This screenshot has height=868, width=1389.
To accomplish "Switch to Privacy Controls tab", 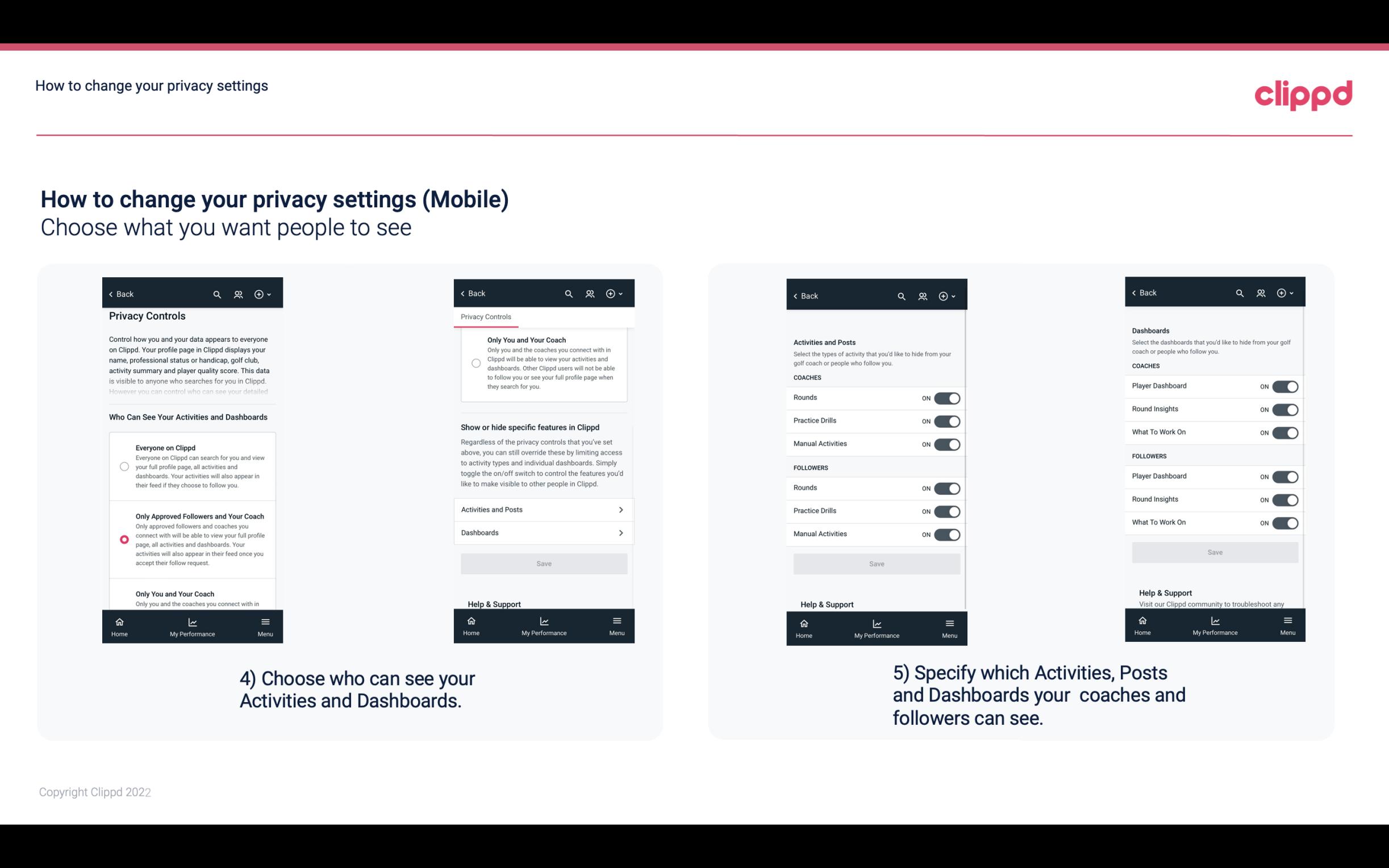I will 486,317.
